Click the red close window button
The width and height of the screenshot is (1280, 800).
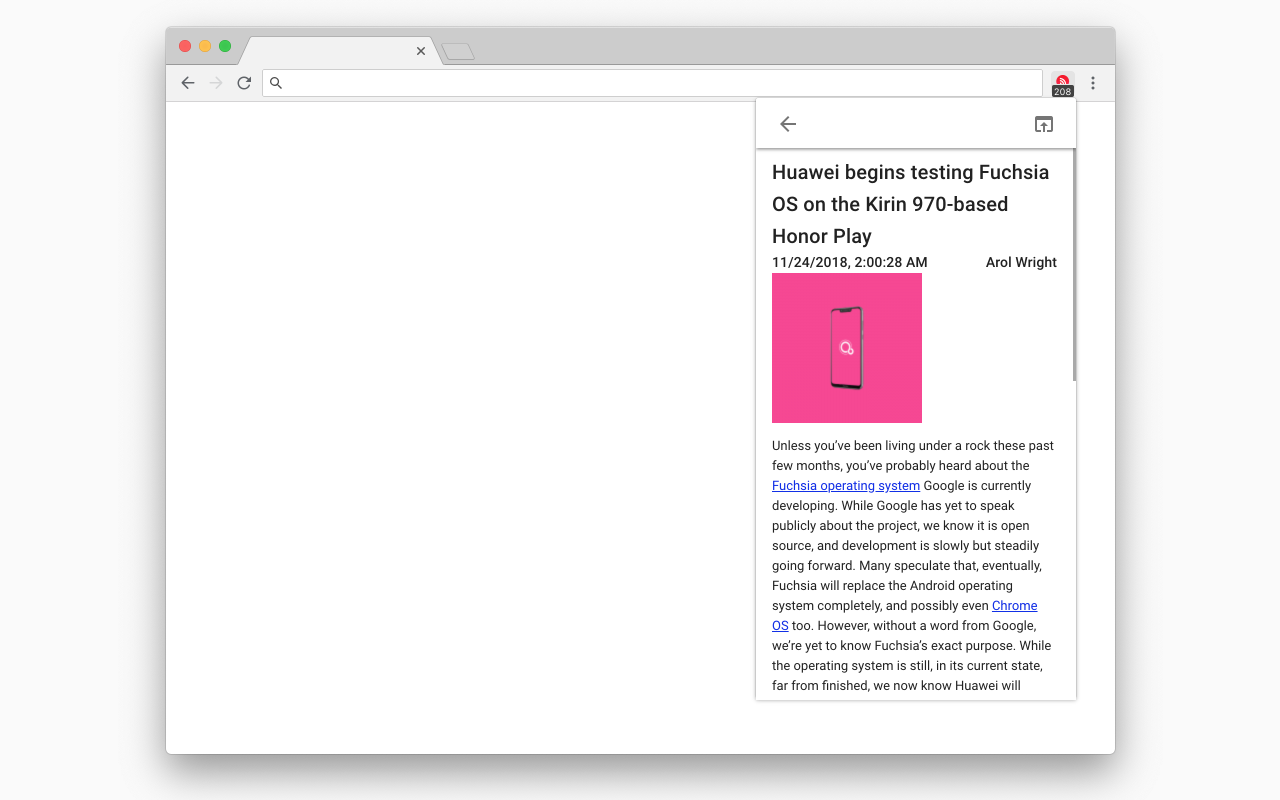[x=185, y=46]
